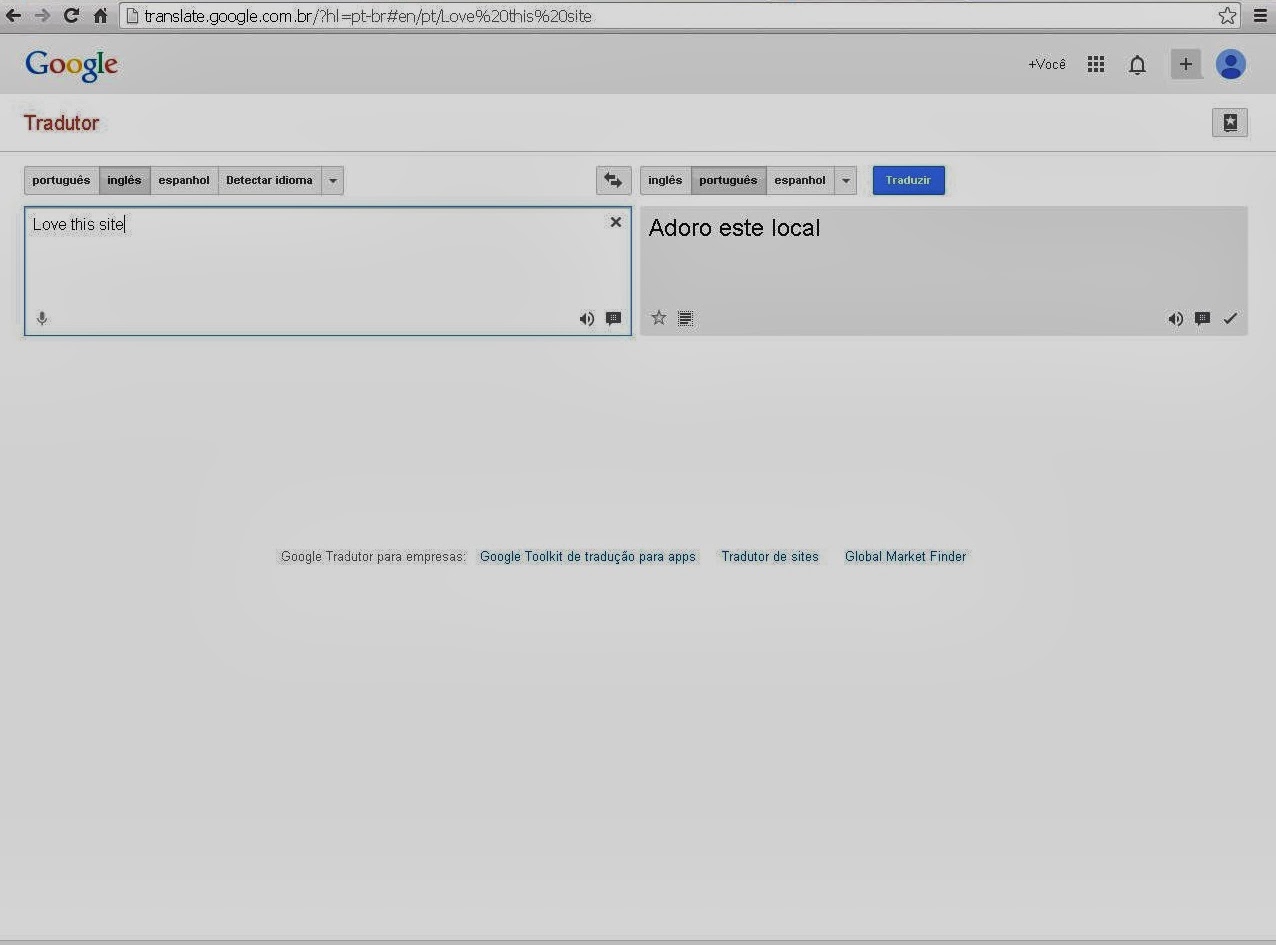Select espanhol as target language
Screen dimensions: 1276x945
tap(800, 180)
